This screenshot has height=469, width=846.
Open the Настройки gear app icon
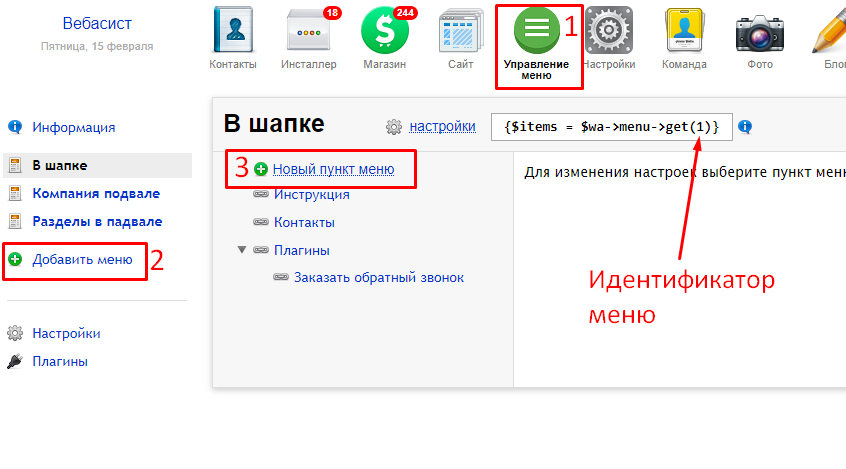[x=609, y=32]
